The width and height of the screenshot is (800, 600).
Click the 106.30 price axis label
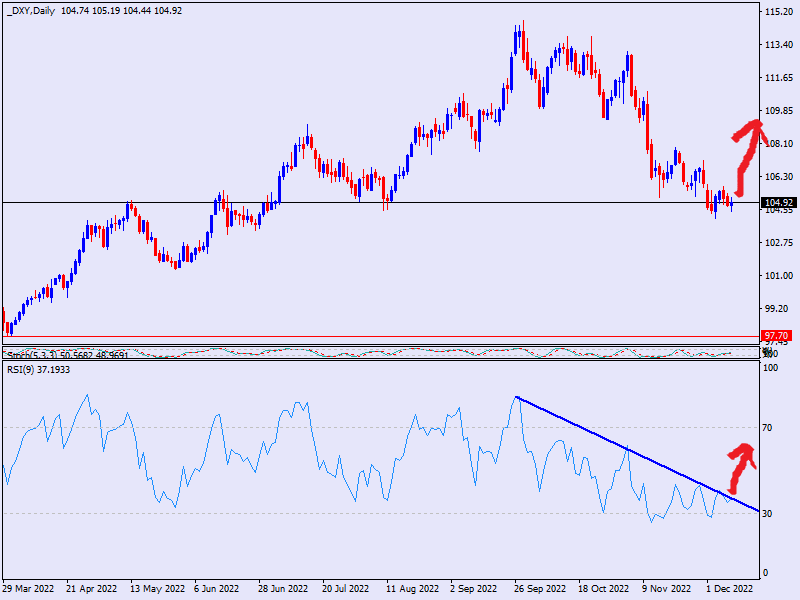tap(779, 177)
